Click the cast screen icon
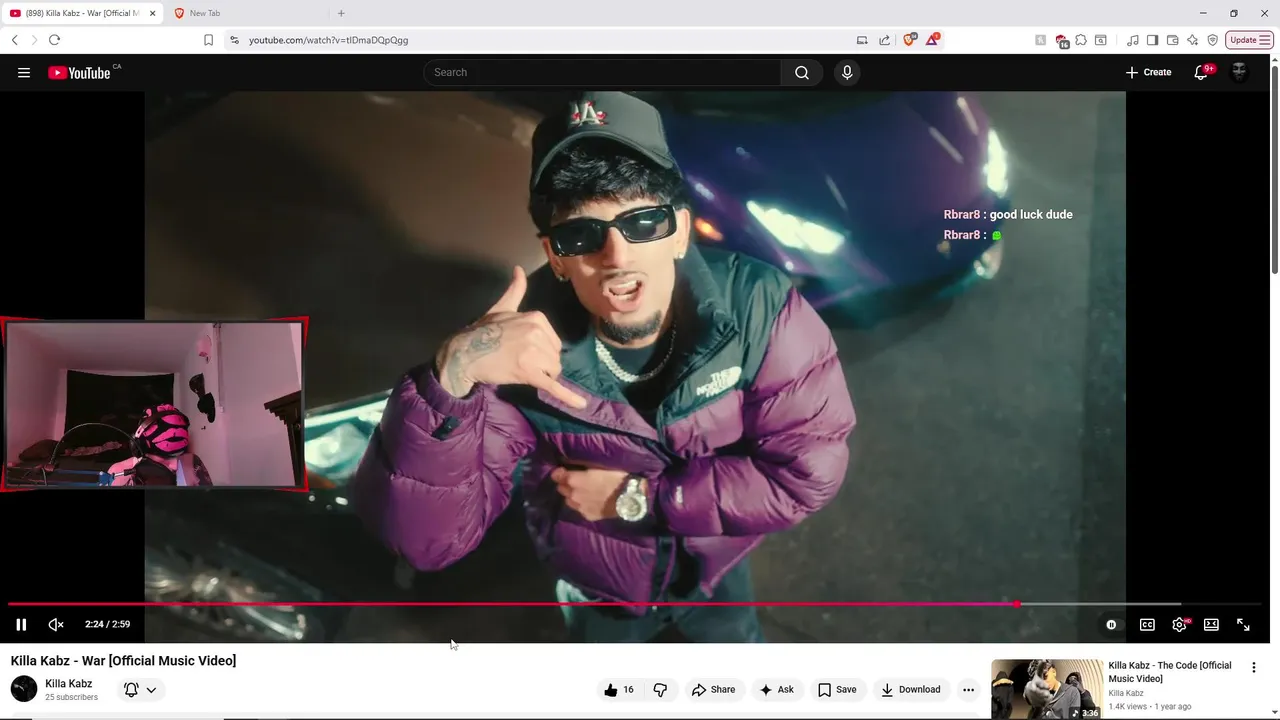Viewport: 1280px width, 720px height. click(862, 40)
